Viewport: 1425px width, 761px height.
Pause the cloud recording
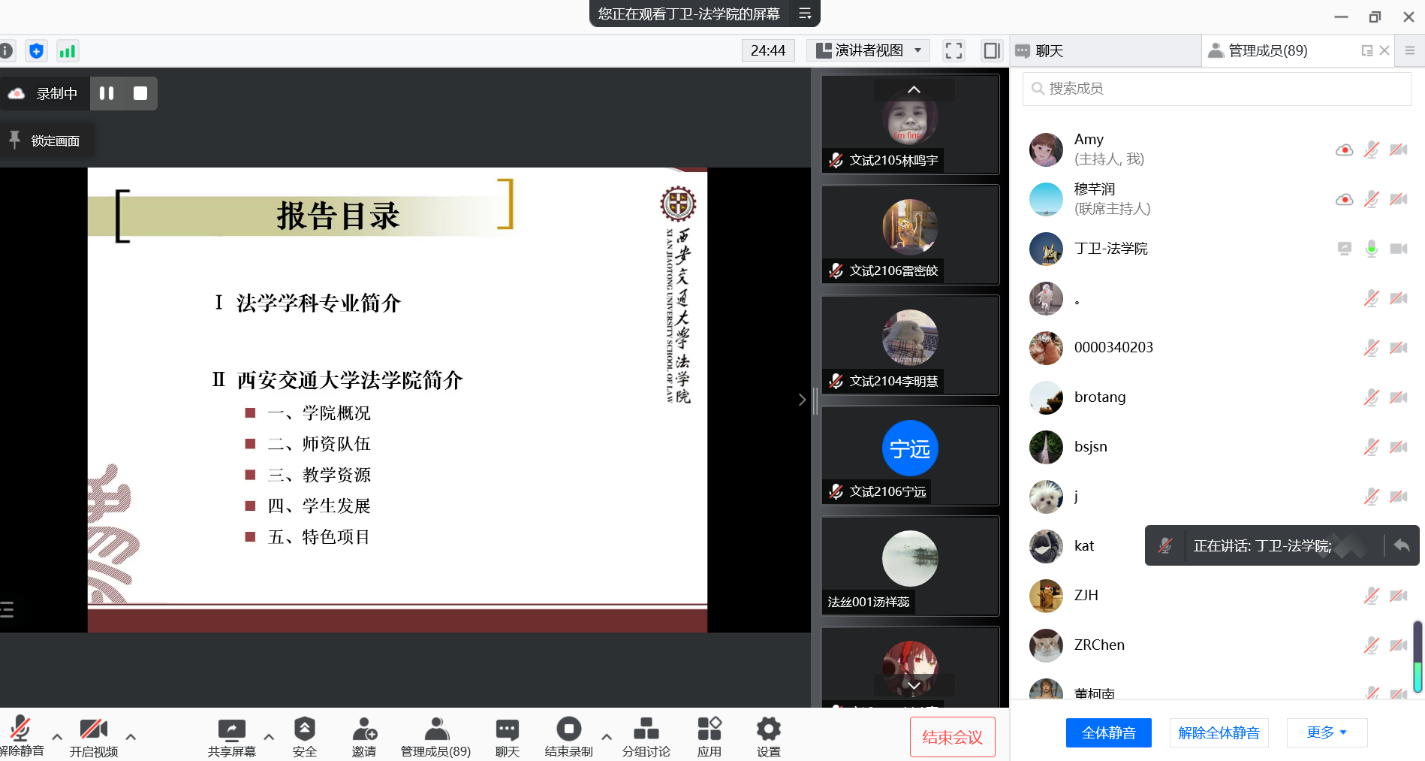point(107,93)
